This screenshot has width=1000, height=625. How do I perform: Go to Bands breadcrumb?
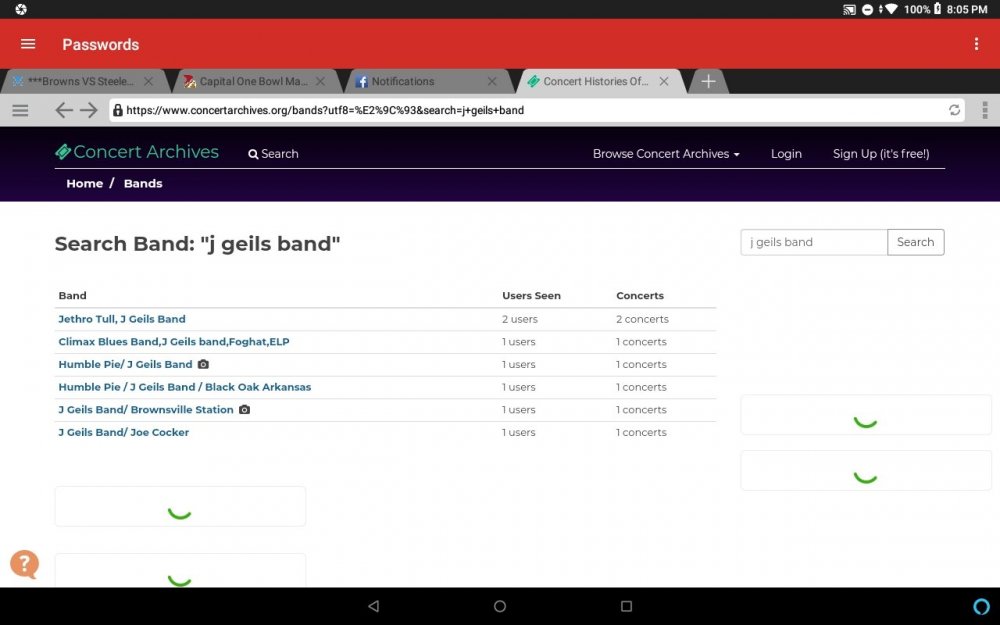[x=143, y=184]
